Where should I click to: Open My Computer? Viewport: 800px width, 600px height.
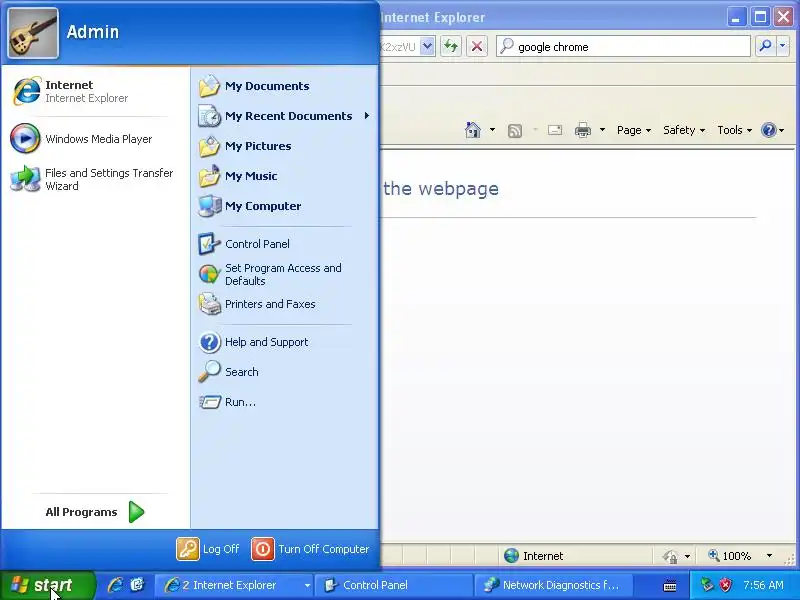284,206
